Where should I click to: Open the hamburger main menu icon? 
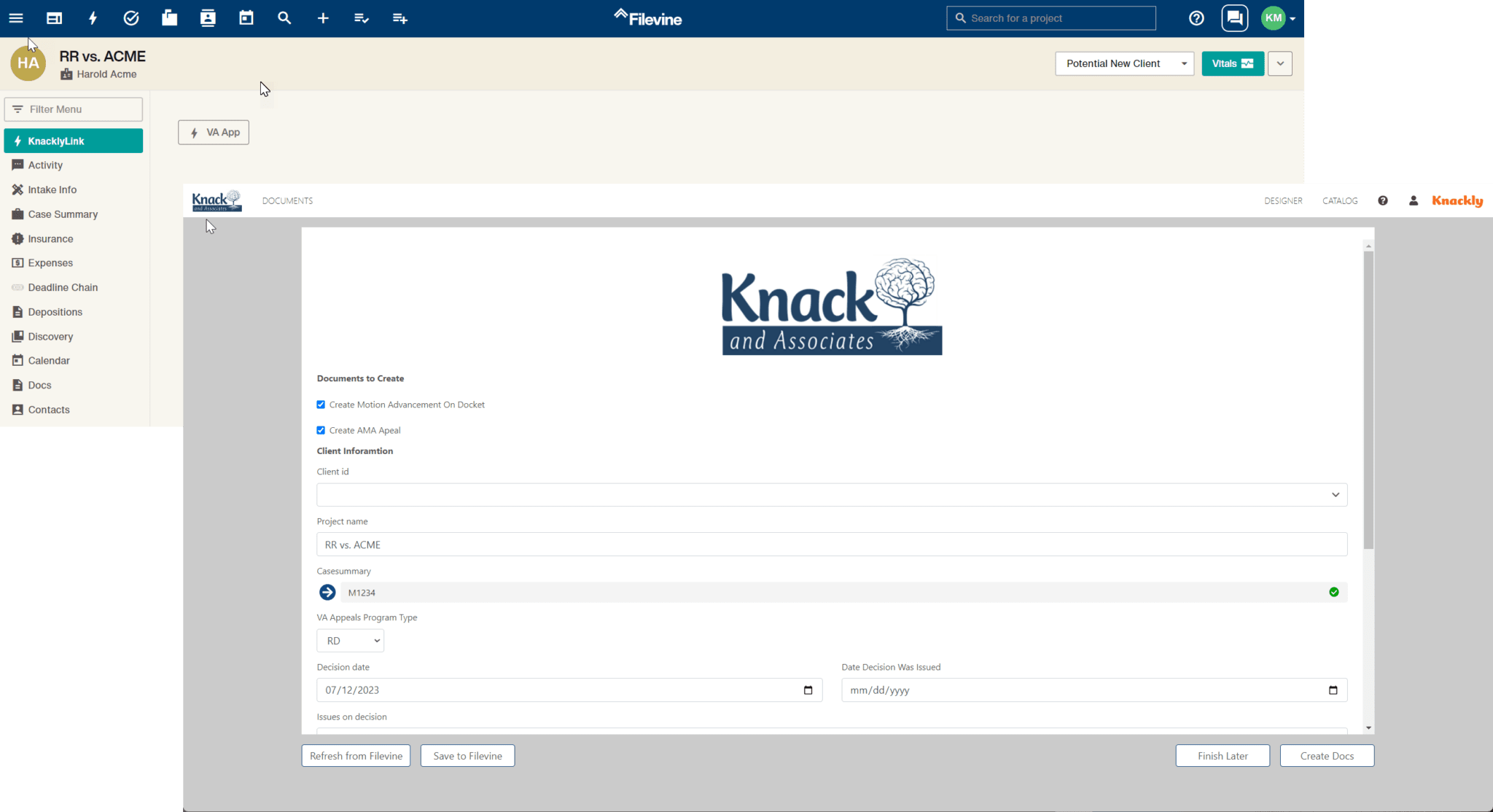[x=16, y=18]
